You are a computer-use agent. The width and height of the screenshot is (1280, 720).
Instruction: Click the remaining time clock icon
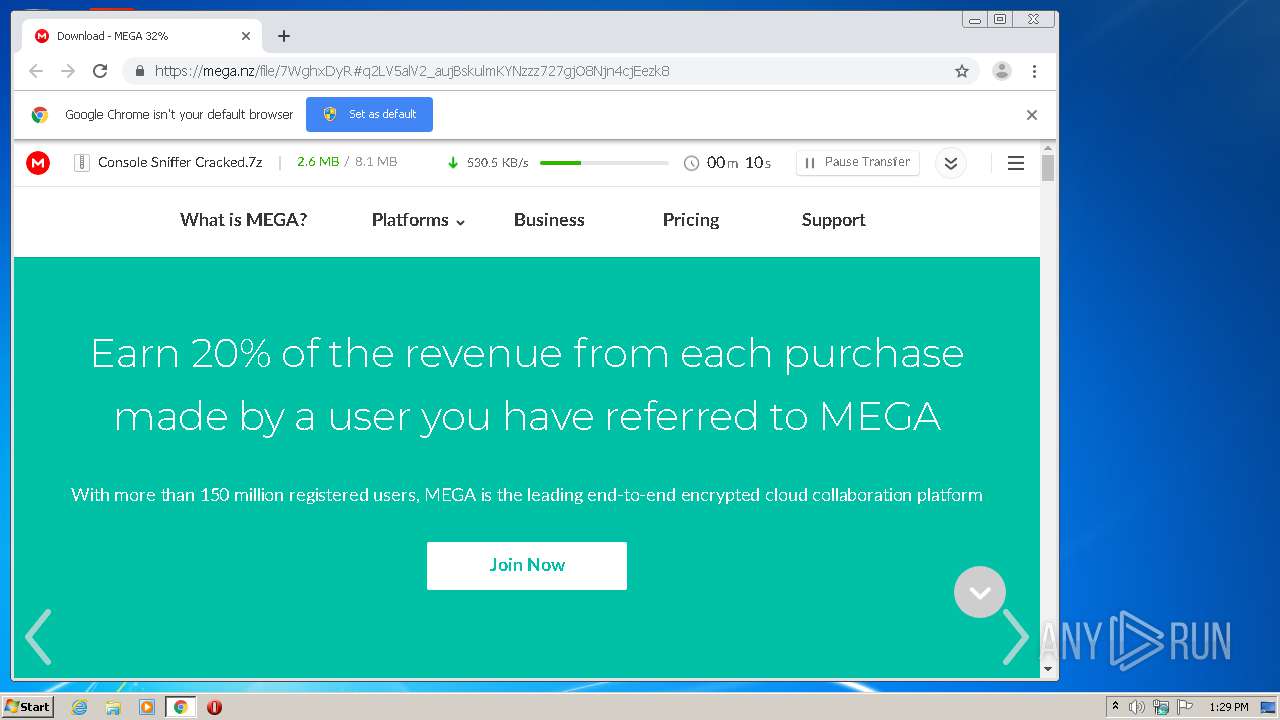point(691,163)
